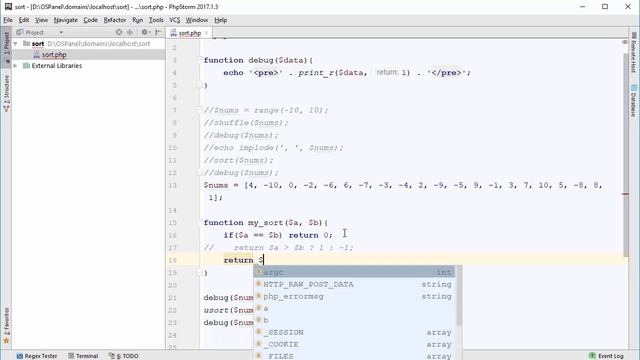
Task: Click the collapse all icon in Project panel
Action: (x=130, y=32)
